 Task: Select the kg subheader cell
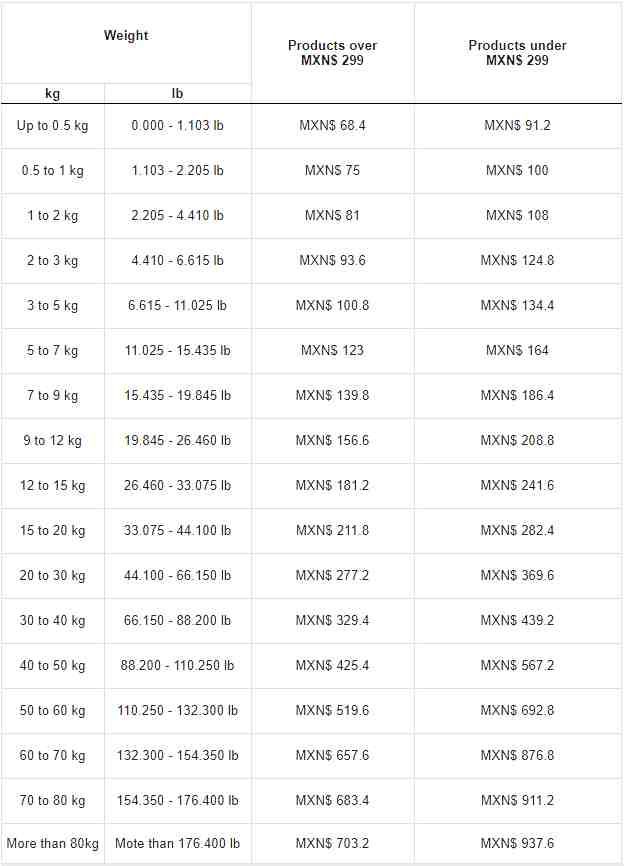(52, 93)
